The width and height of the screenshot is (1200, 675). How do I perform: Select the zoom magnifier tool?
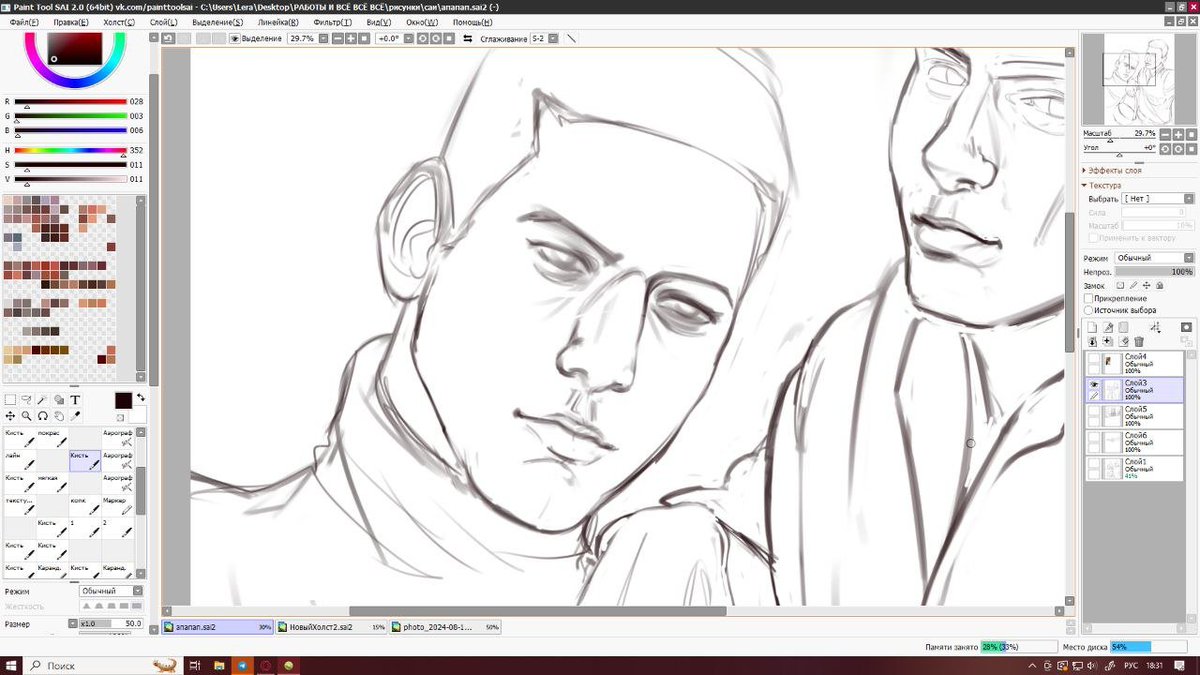pos(27,416)
